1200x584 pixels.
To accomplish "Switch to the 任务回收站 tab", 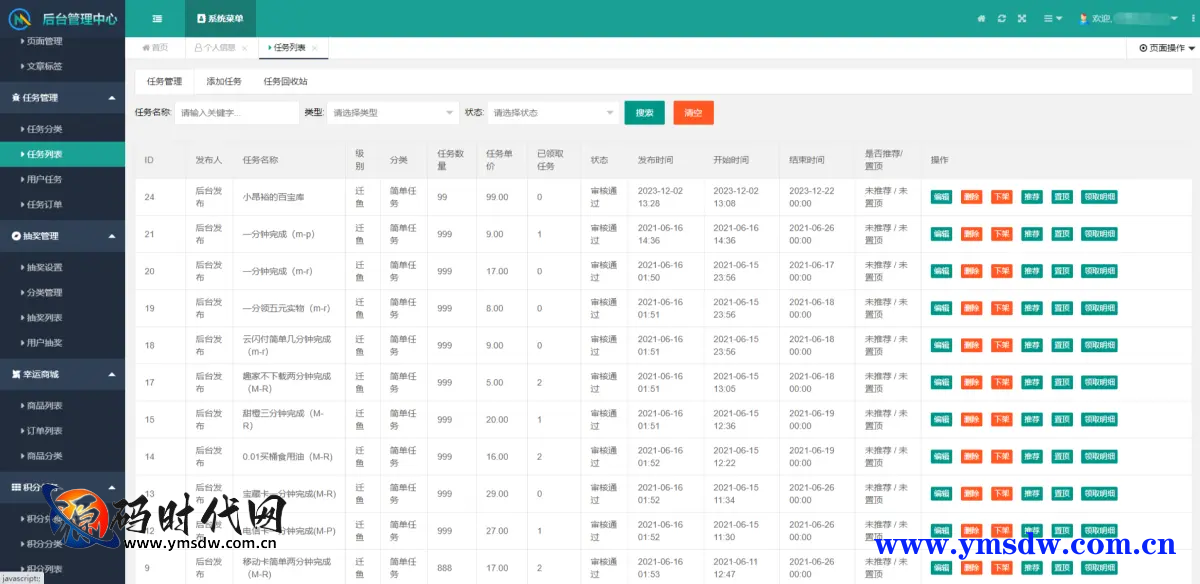I will [285, 82].
